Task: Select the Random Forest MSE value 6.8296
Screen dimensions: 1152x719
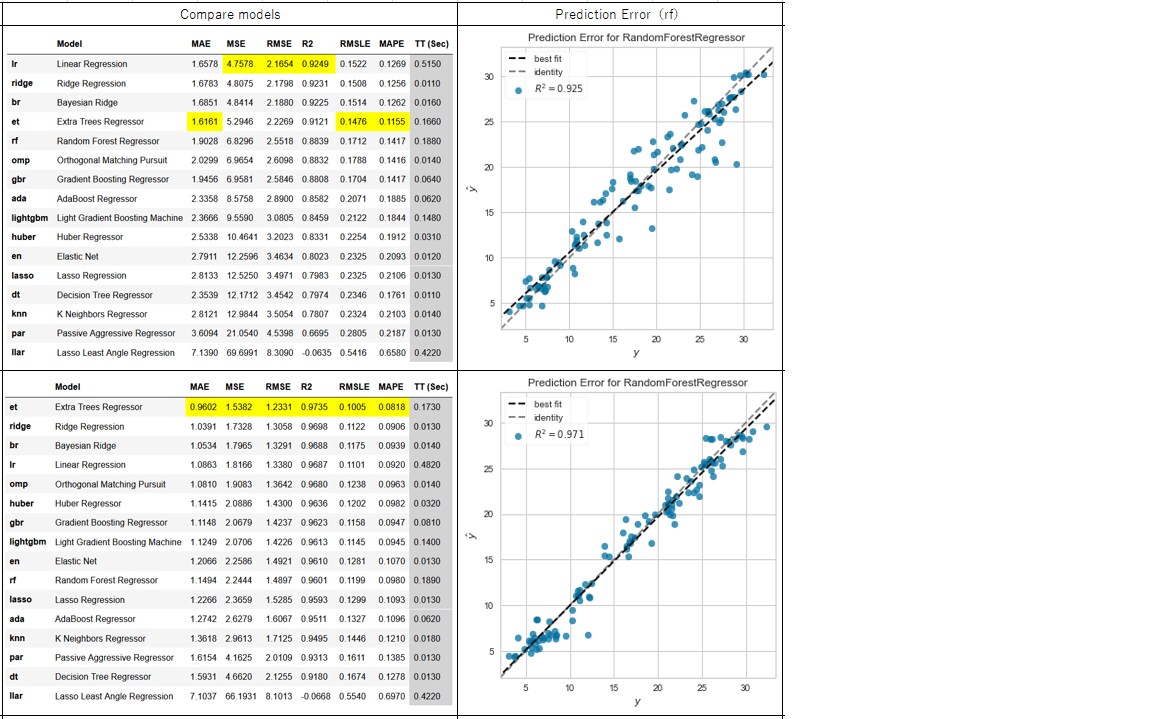Action: tap(240, 141)
